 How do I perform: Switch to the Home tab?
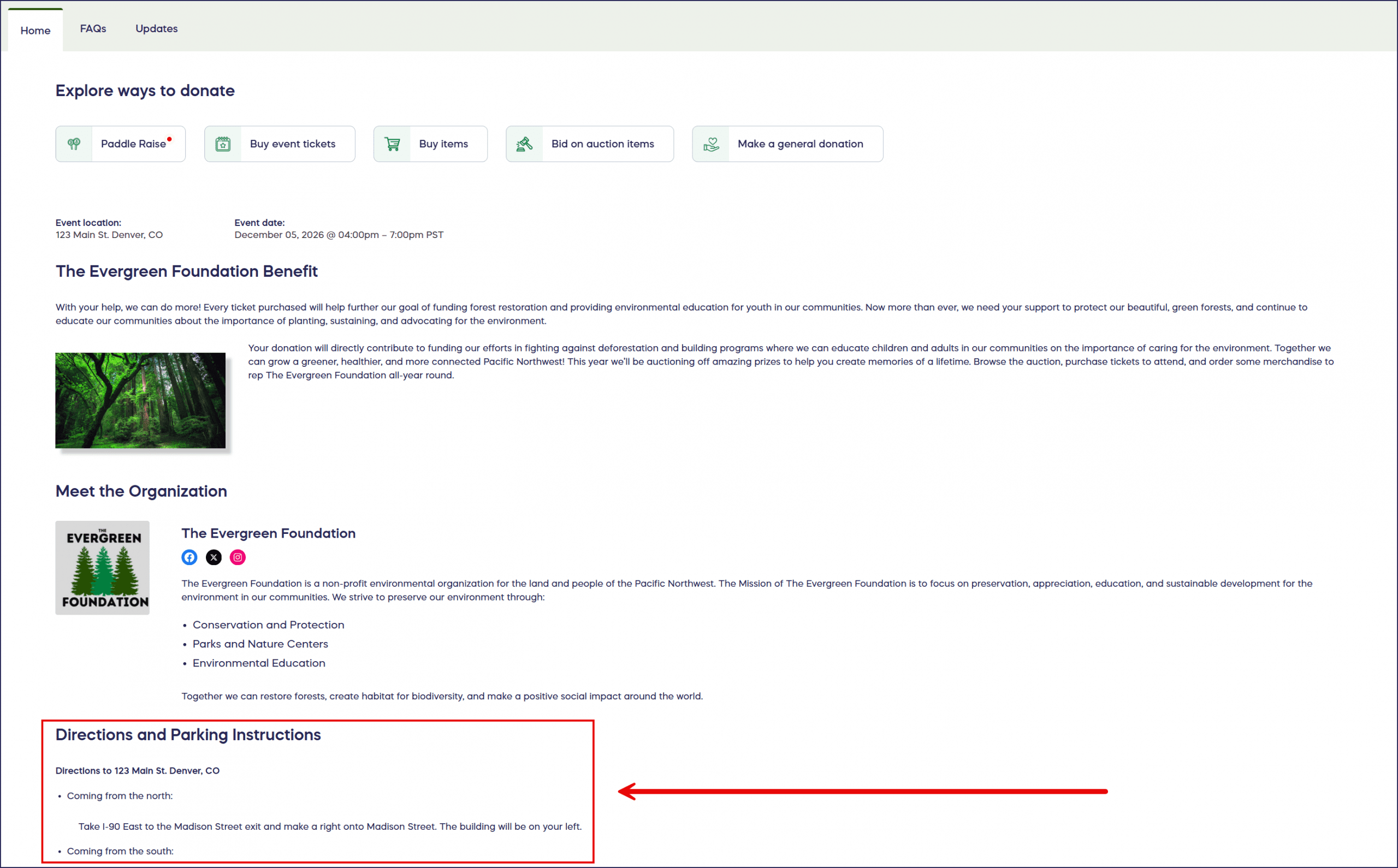pos(35,31)
